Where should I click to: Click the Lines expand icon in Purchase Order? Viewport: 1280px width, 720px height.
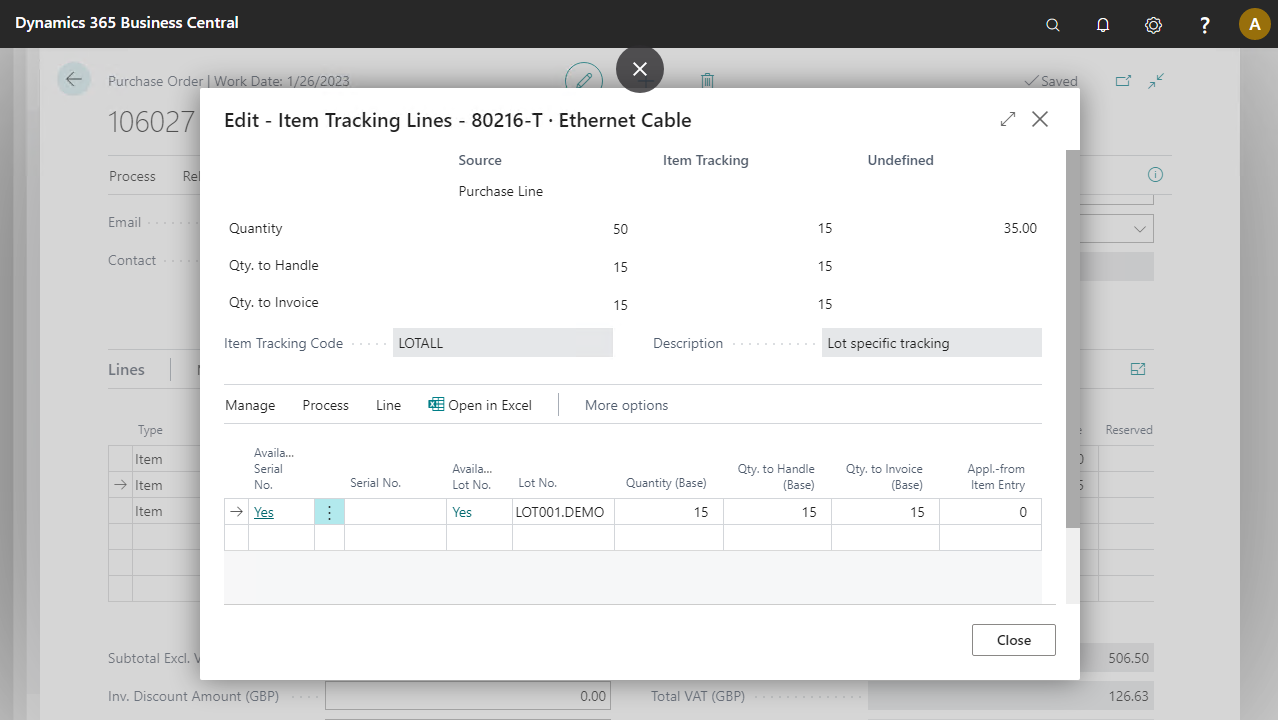coord(1138,369)
